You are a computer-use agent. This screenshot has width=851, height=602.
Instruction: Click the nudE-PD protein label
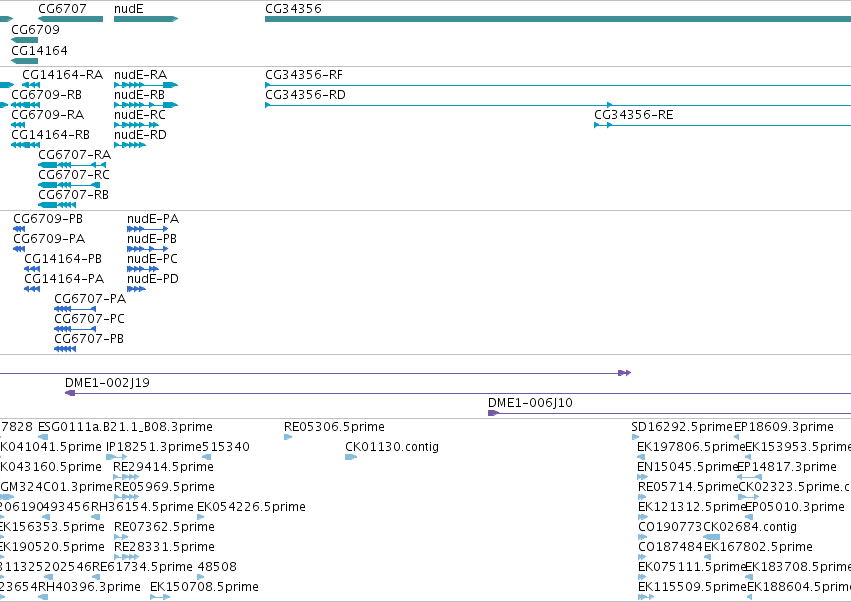click(153, 279)
